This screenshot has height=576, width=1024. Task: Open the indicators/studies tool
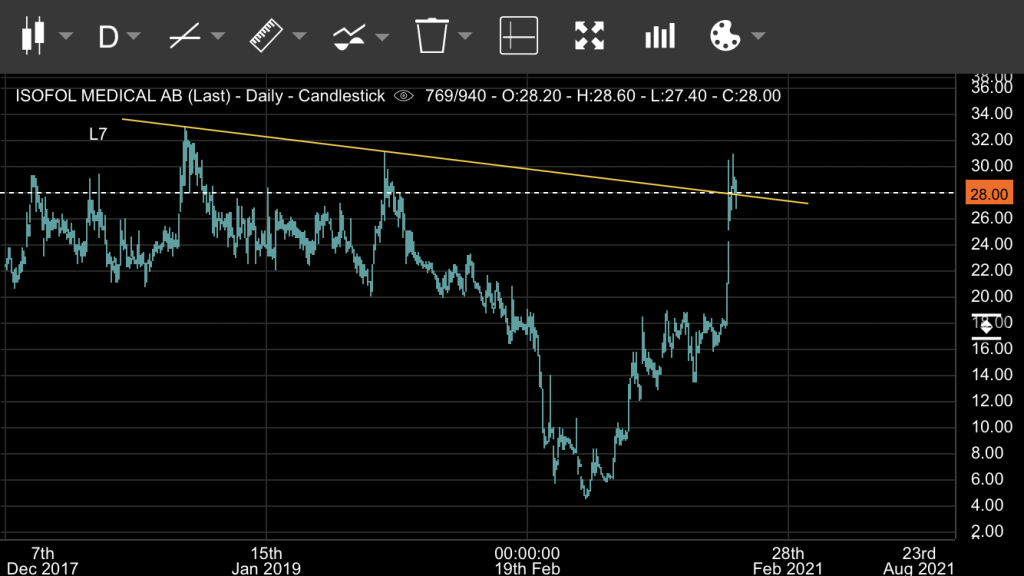tap(348, 37)
